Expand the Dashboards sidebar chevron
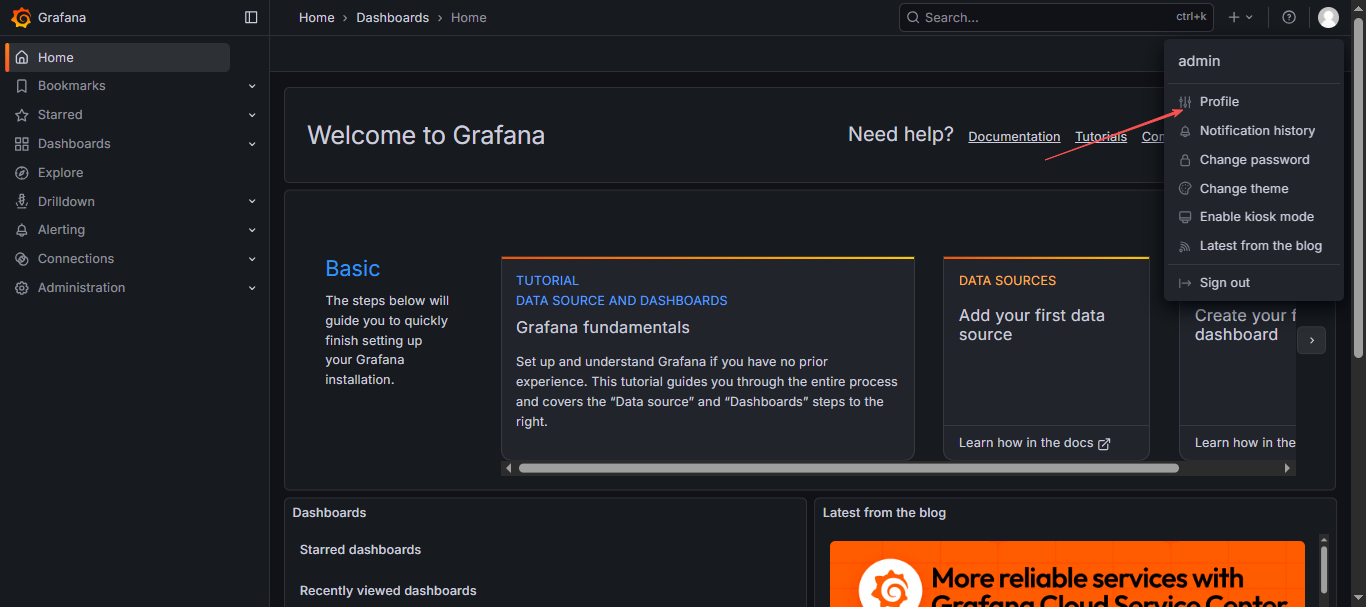This screenshot has height=607, width=1366. [x=252, y=144]
